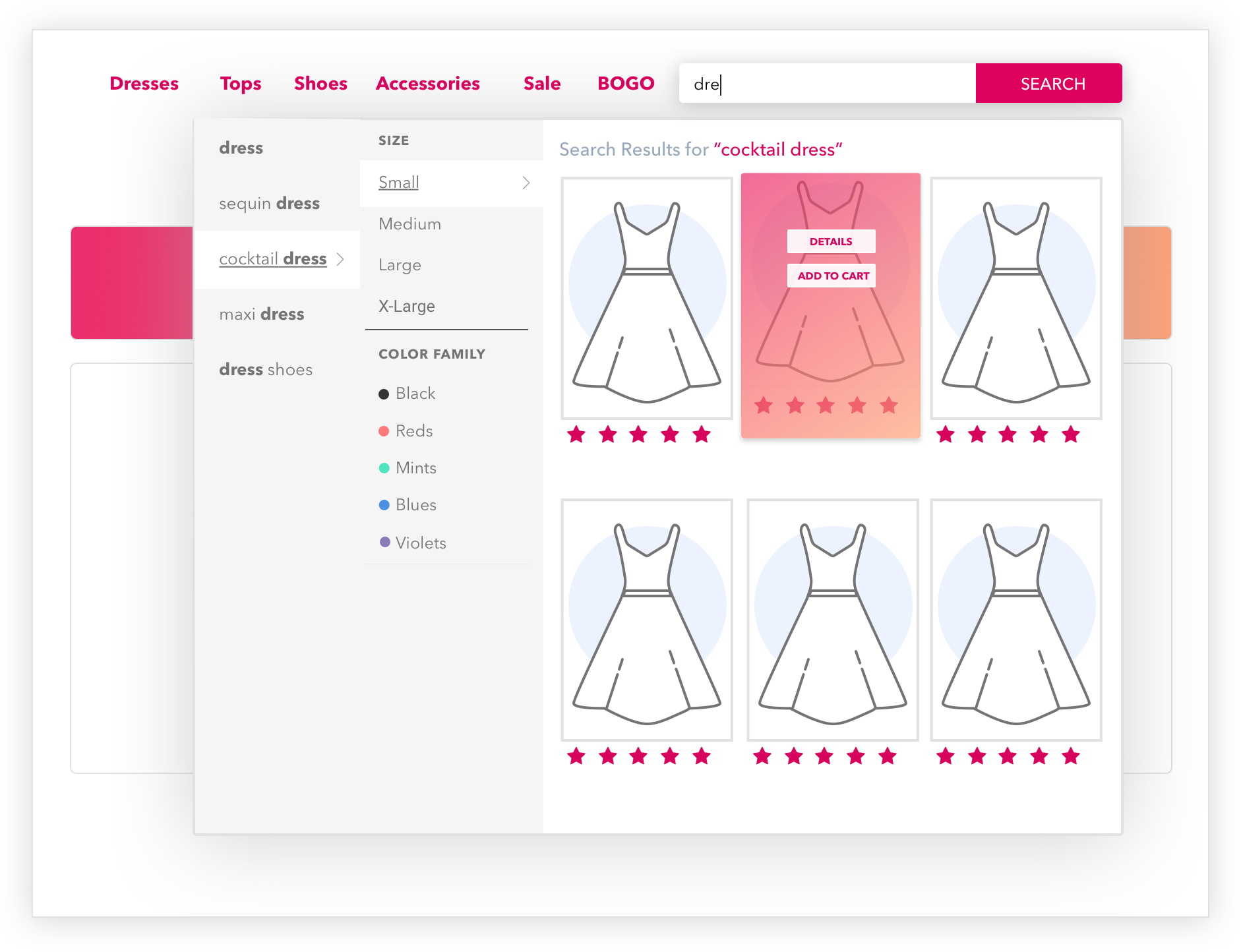This screenshot has height=952, width=1241.
Task: Choose the sequin dress suggestion
Action: (x=269, y=204)
